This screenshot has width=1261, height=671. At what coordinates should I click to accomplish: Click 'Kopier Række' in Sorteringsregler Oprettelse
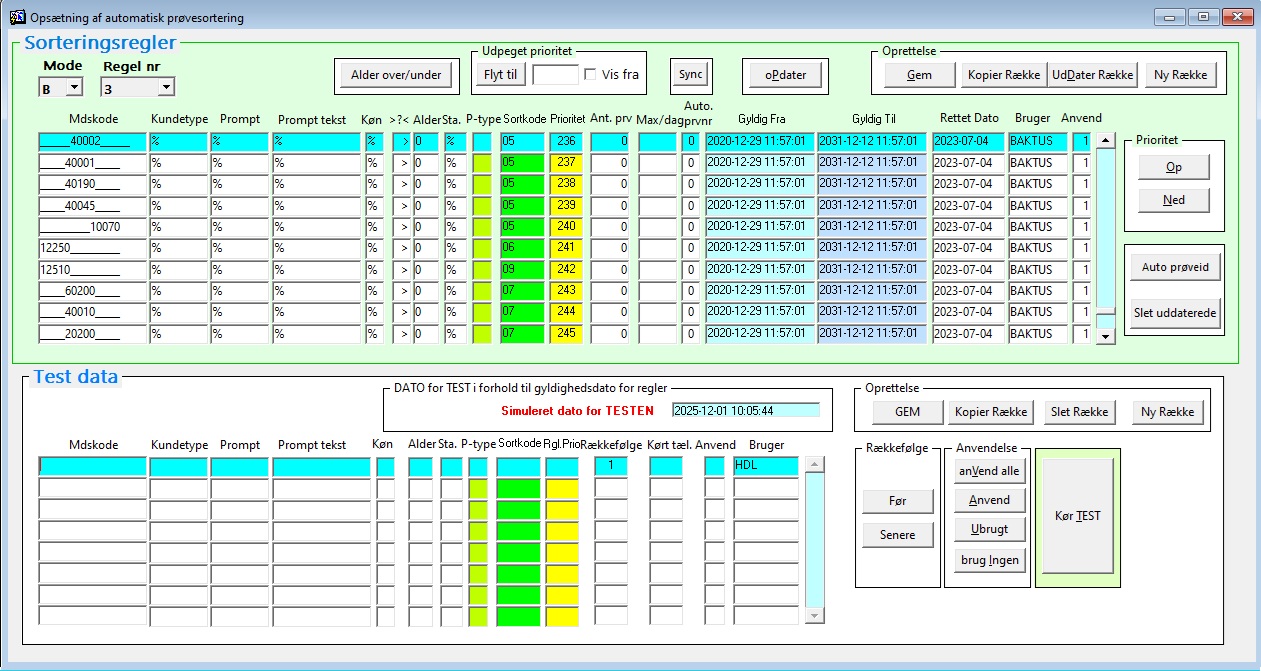coord(1004,75)
